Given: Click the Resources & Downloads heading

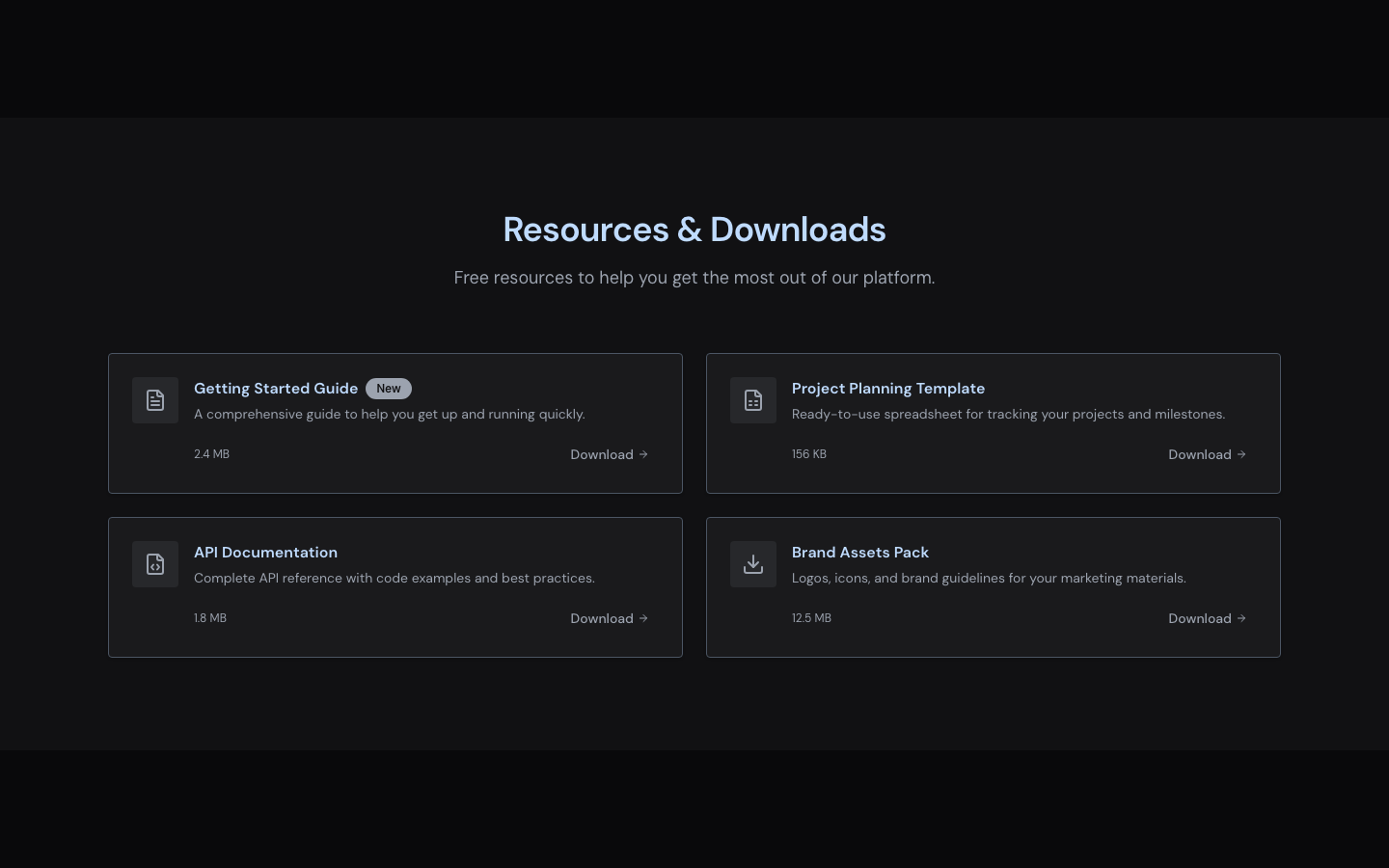Looking at the screenshot, I should pyautogui.click(x=694, y=230).
